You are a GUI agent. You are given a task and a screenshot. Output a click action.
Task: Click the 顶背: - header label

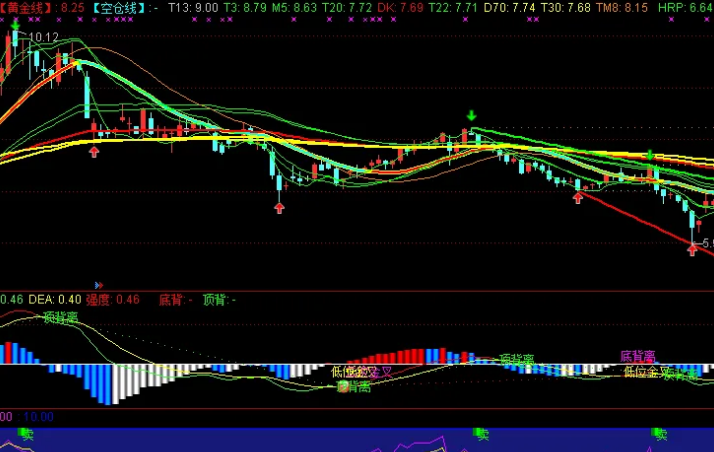[x=219, y=300]
